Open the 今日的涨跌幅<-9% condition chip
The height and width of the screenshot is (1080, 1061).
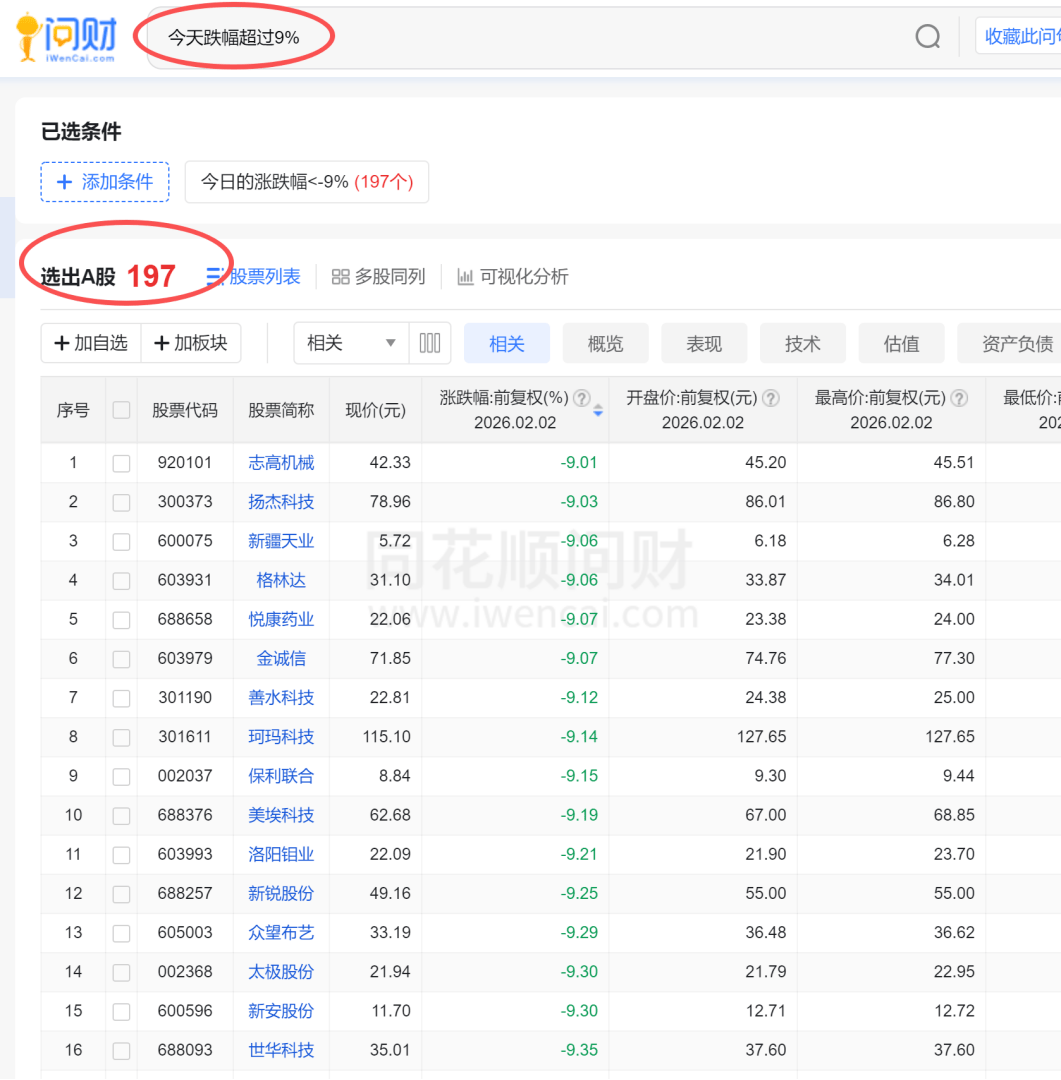(x=307, y=182)
